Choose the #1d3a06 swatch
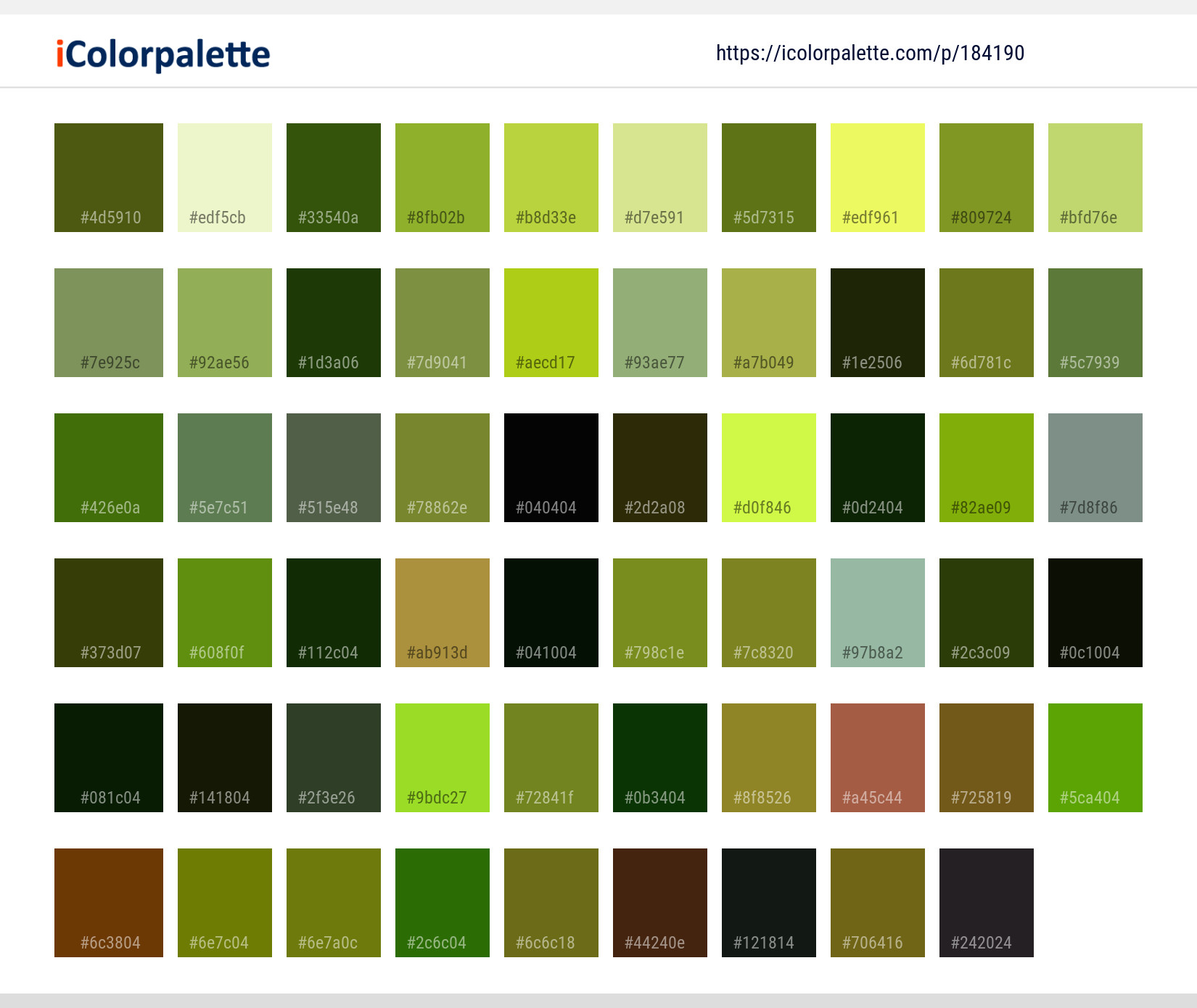Screen dimensions: 1197x1008 334,323
